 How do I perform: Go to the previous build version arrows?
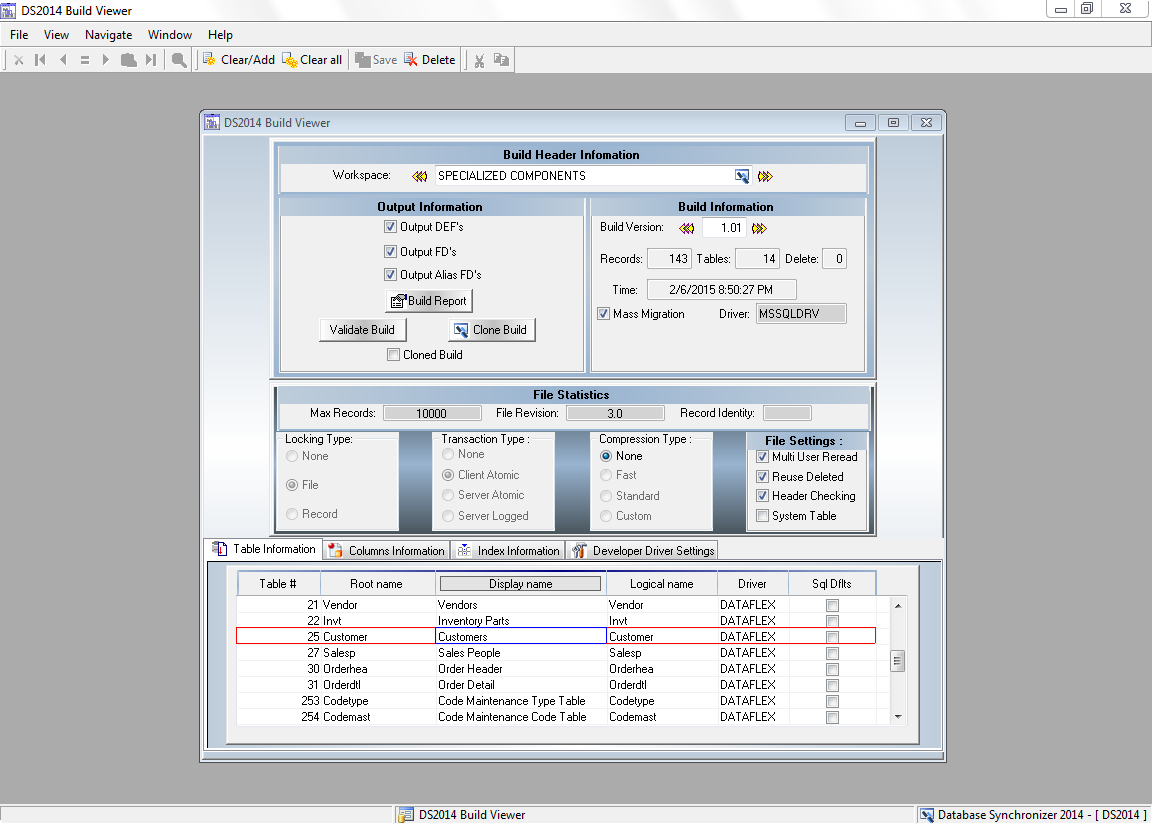pos(687,228)
